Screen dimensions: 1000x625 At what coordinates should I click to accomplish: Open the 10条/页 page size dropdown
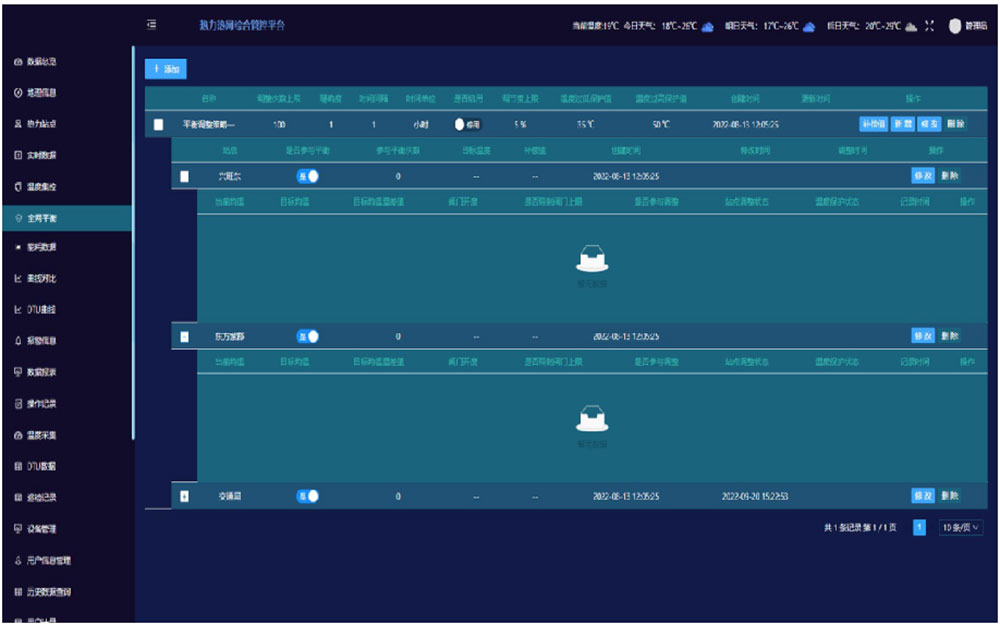pos(960,527)
